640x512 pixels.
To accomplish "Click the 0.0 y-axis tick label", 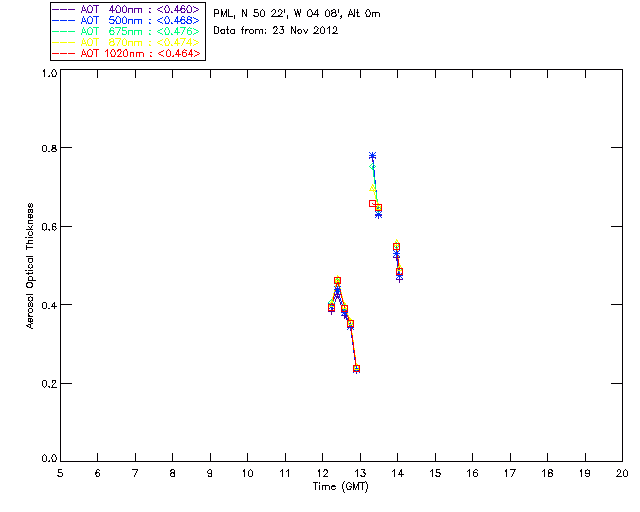I will pyautogui.click(x=49, y=458).
